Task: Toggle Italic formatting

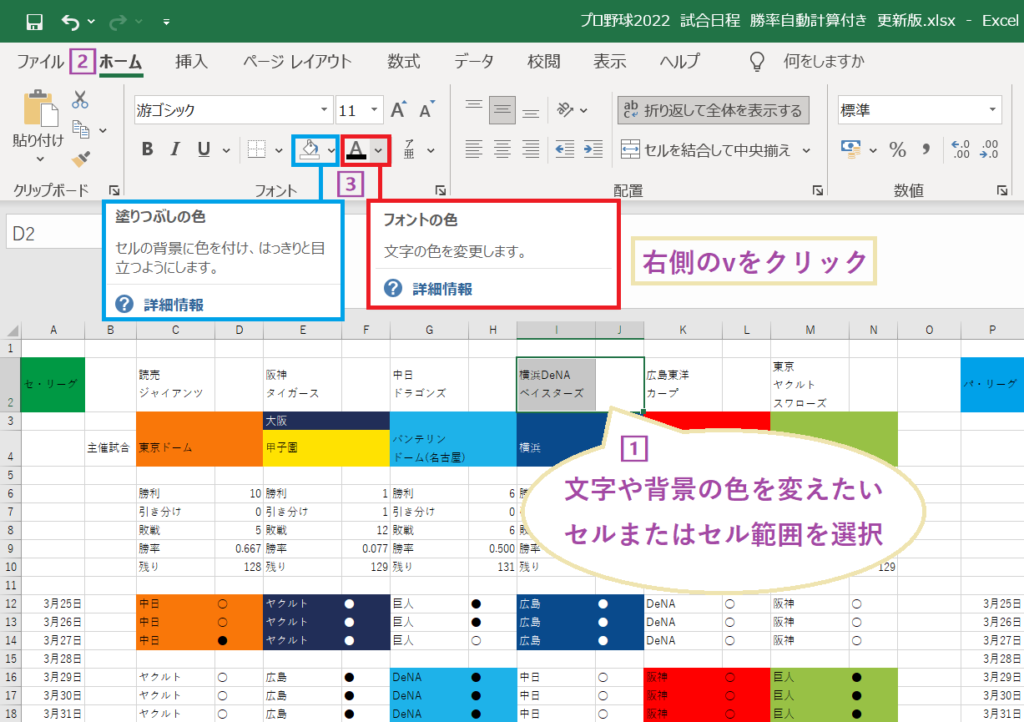Action: (172, 148)
